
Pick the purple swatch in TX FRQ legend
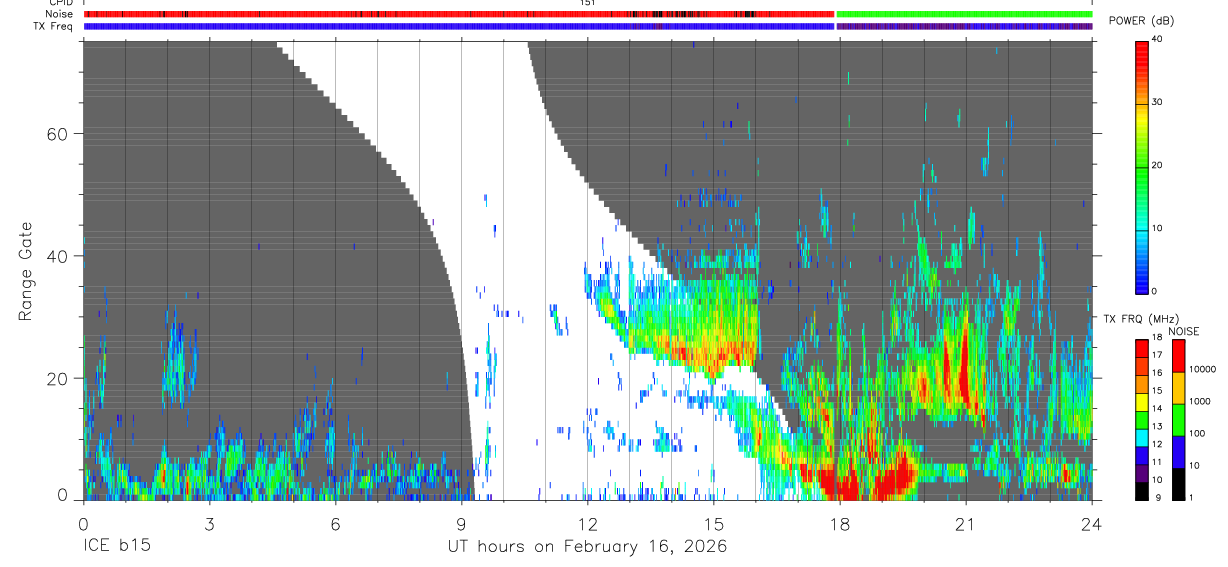pyautogui.click(x=1142, y=472)
